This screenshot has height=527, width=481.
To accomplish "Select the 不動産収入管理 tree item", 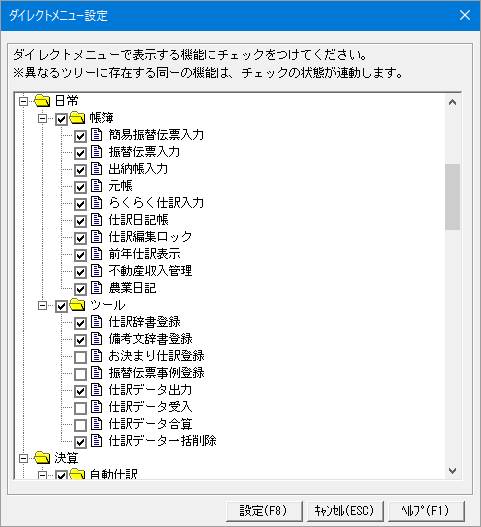I will pyautogui.click(x=150, y=271).
